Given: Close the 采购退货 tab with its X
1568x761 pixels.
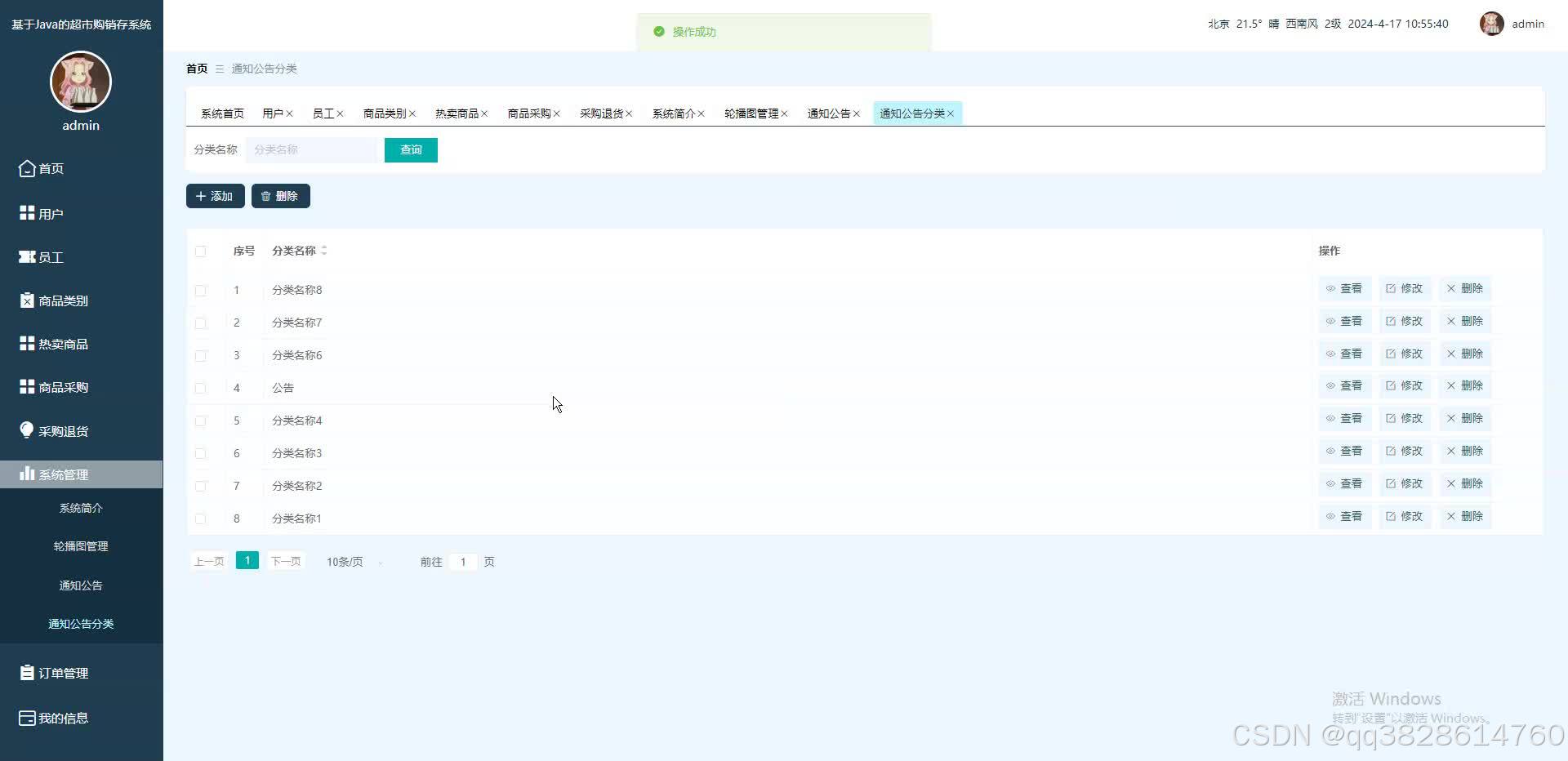Looking at the screenshot, I should click(629, 113).
